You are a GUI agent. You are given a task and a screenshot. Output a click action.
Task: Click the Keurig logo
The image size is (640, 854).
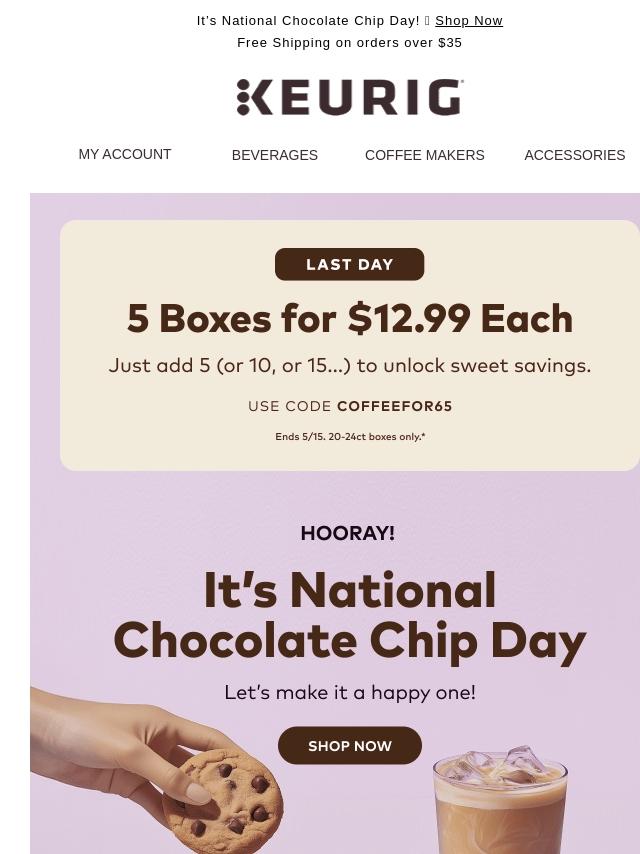point(350,97)
